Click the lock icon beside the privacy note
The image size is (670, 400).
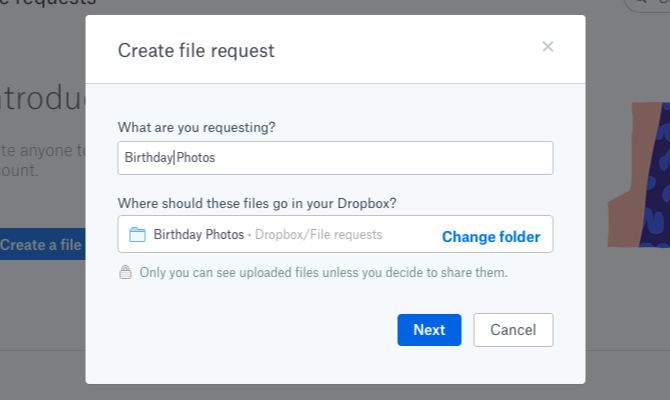125,272
